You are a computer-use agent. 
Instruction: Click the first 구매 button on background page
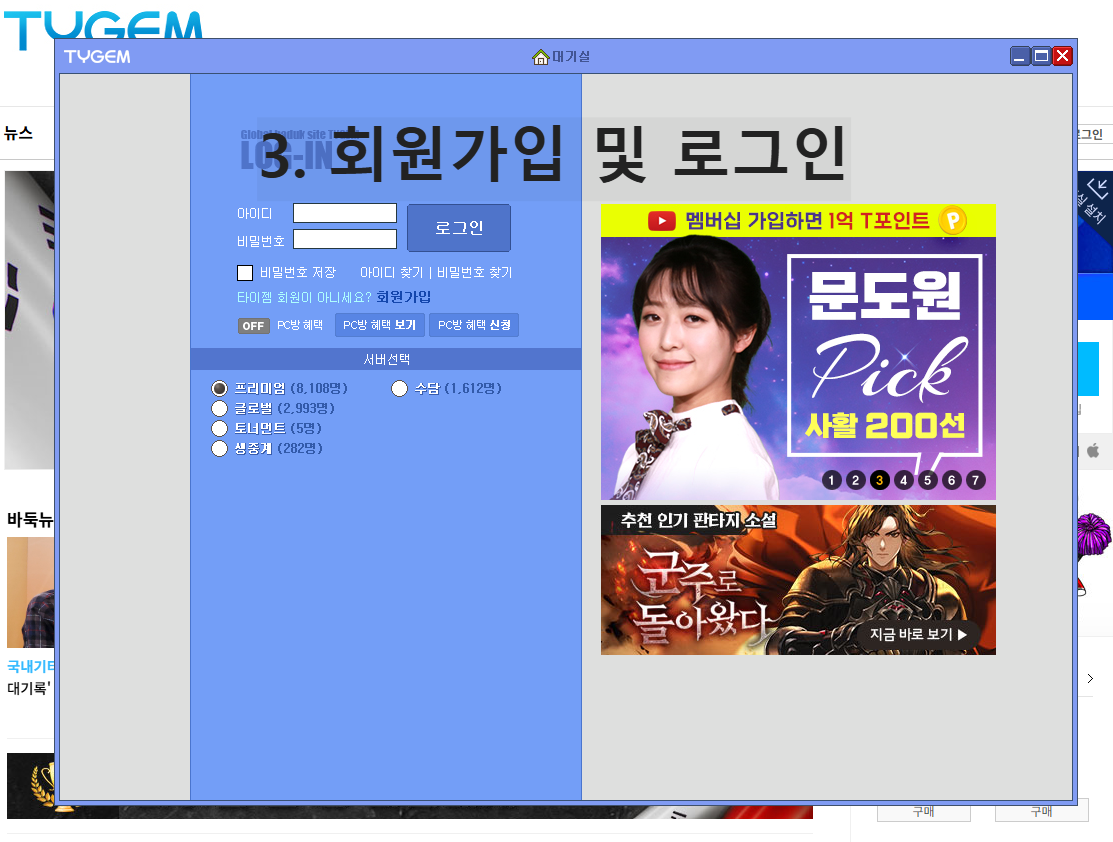tap(923, 813)
